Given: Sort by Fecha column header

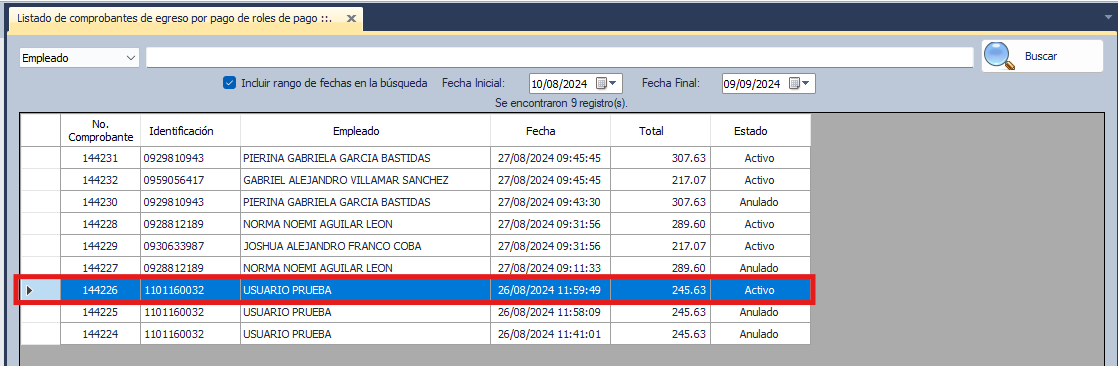Looking at the screenshot, I should click(x=550, y=131).
